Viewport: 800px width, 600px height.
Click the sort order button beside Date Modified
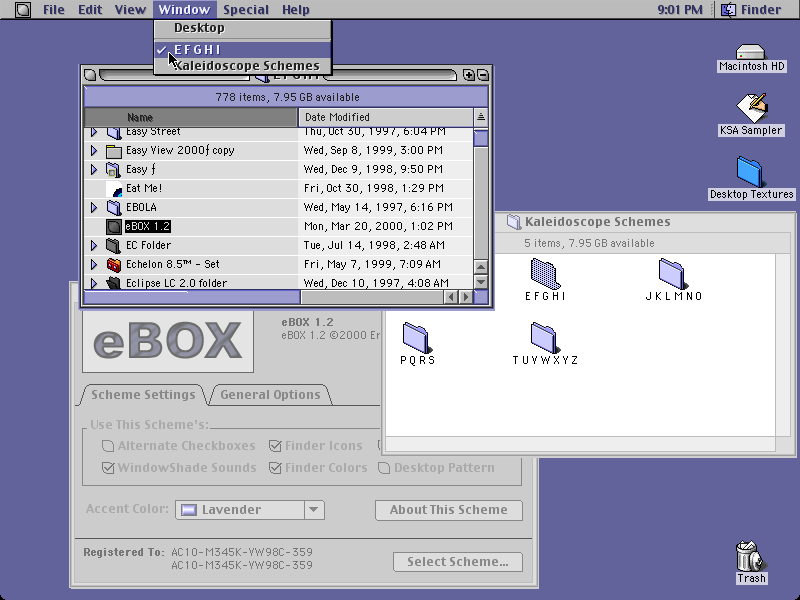(481, 117)
